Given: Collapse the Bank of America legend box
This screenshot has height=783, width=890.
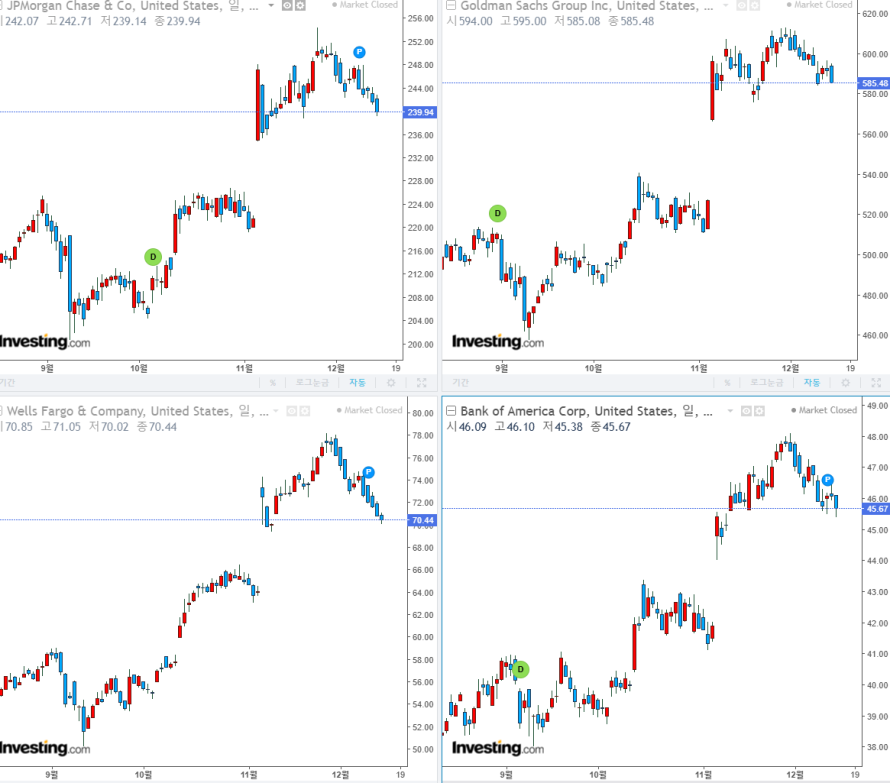Looking at the screenshot, I should tap(450, 410).
